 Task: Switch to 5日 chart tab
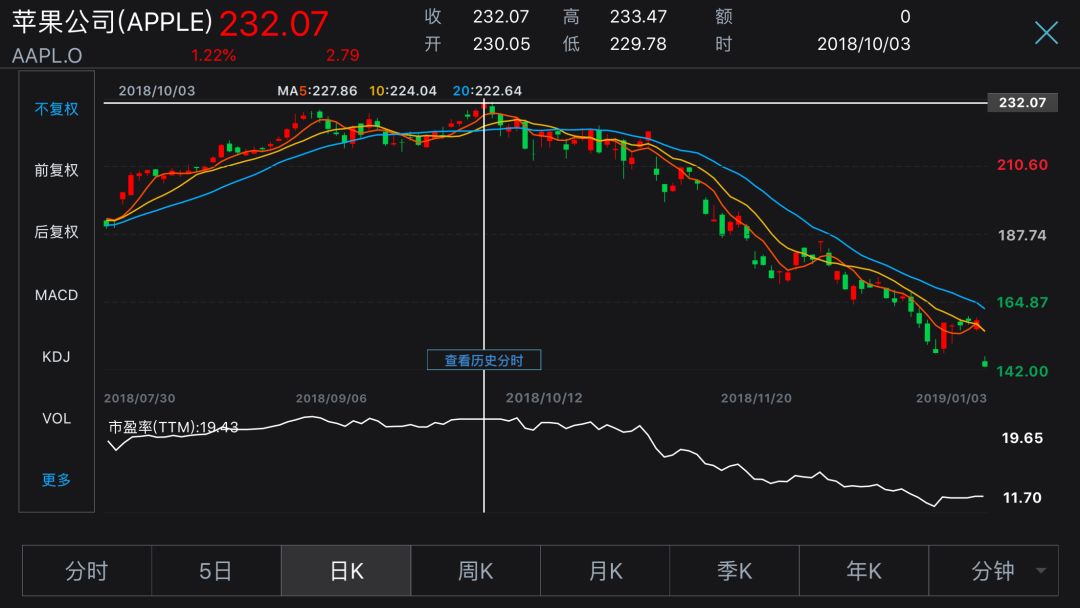click(x=216, y=571)
